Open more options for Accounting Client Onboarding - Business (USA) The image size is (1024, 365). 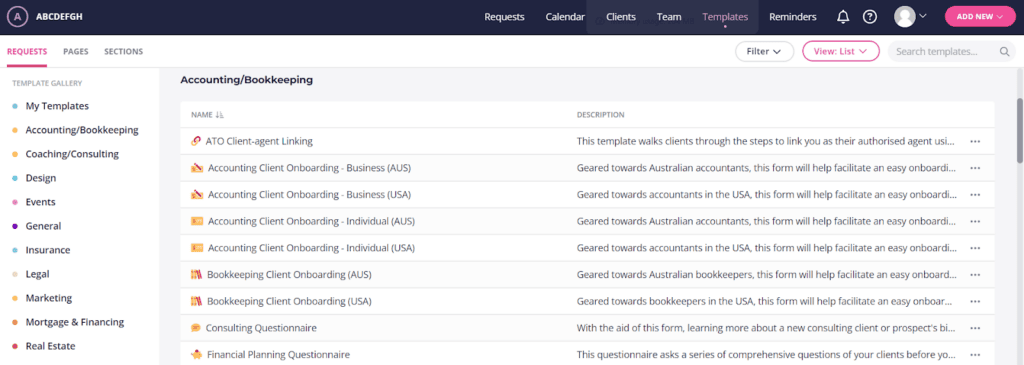975,195
